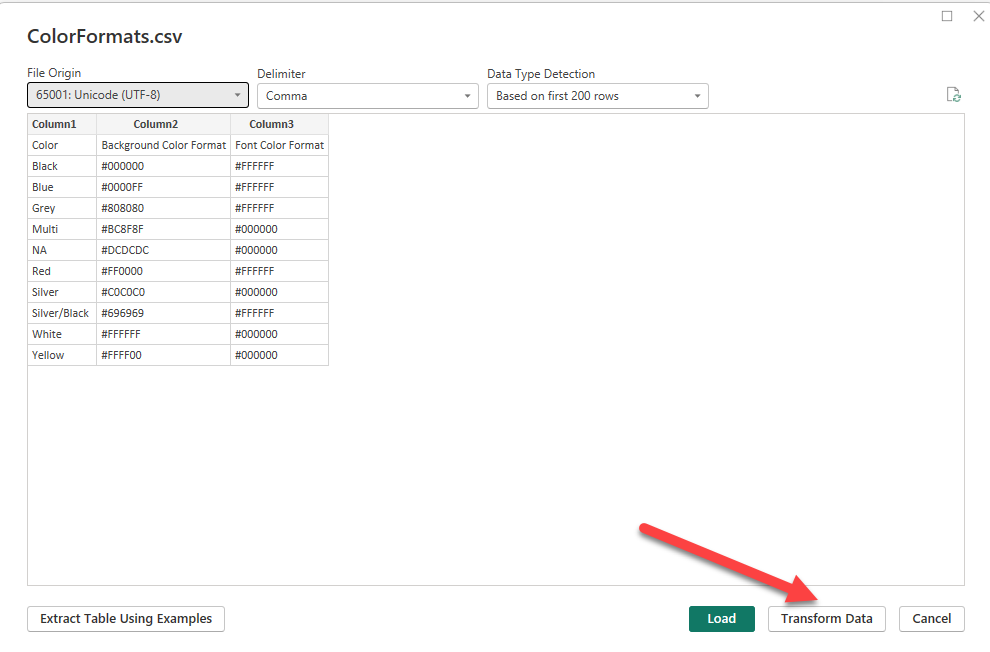The height and width of the screenshot is (652, 990).
Task: Click the #BC8F8F background color cell
Action: coord(122,229)
